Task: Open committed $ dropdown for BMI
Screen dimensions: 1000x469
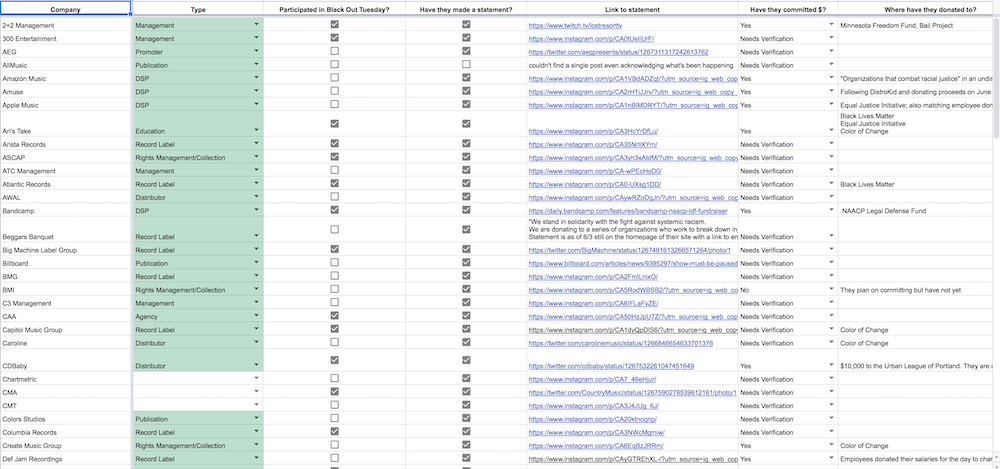Action: 832,290
